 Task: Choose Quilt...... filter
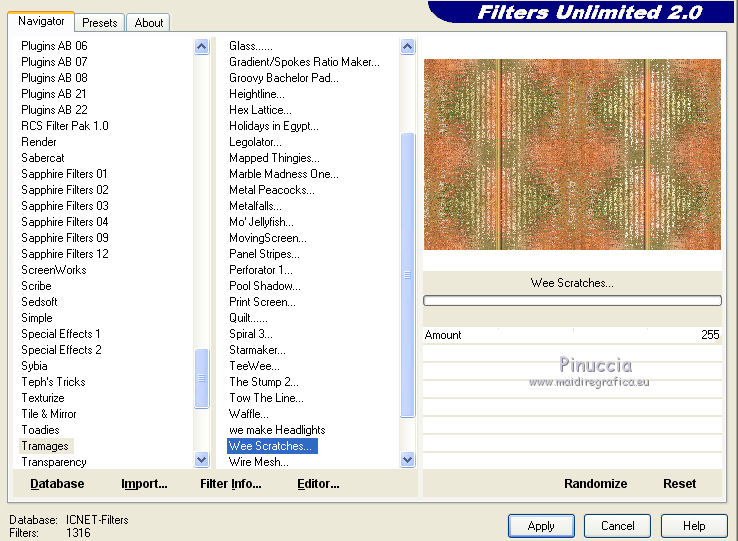(248, 318)
